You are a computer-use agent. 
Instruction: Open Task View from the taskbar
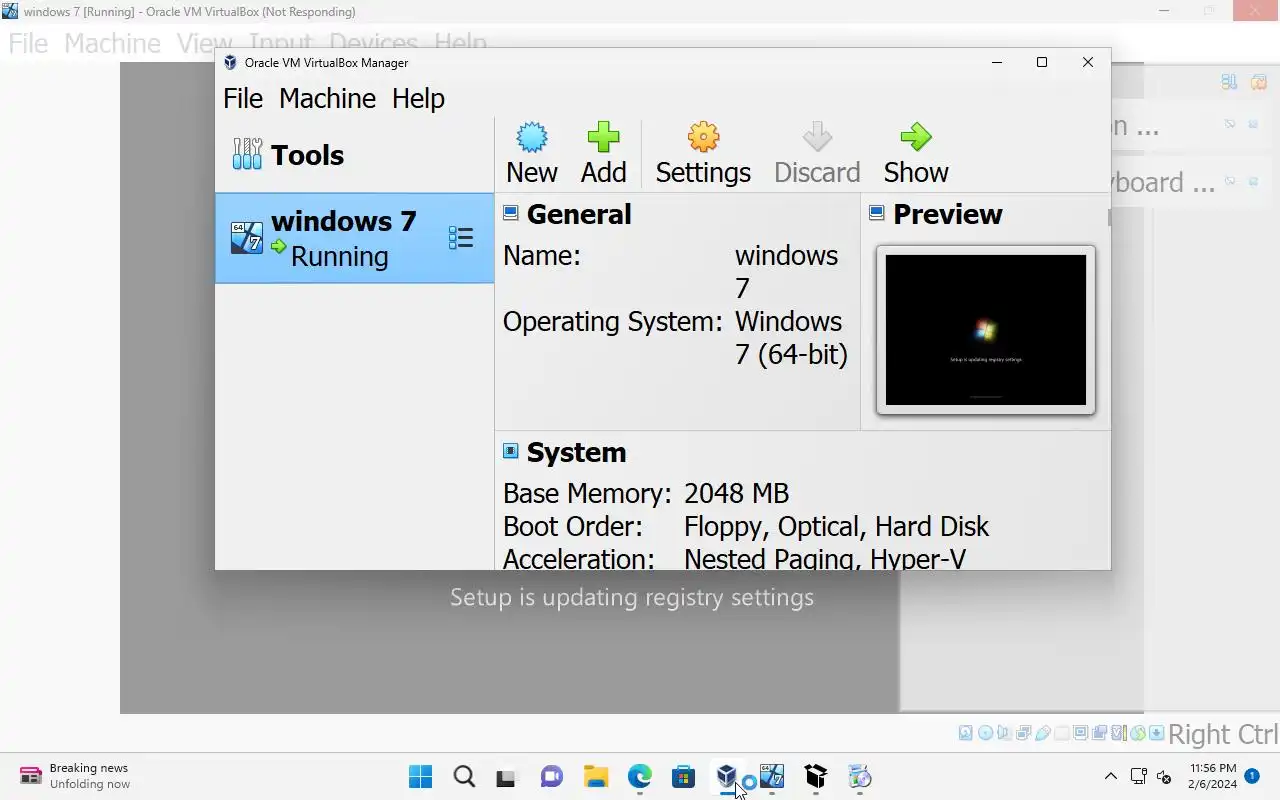click(x=507, y=776)
